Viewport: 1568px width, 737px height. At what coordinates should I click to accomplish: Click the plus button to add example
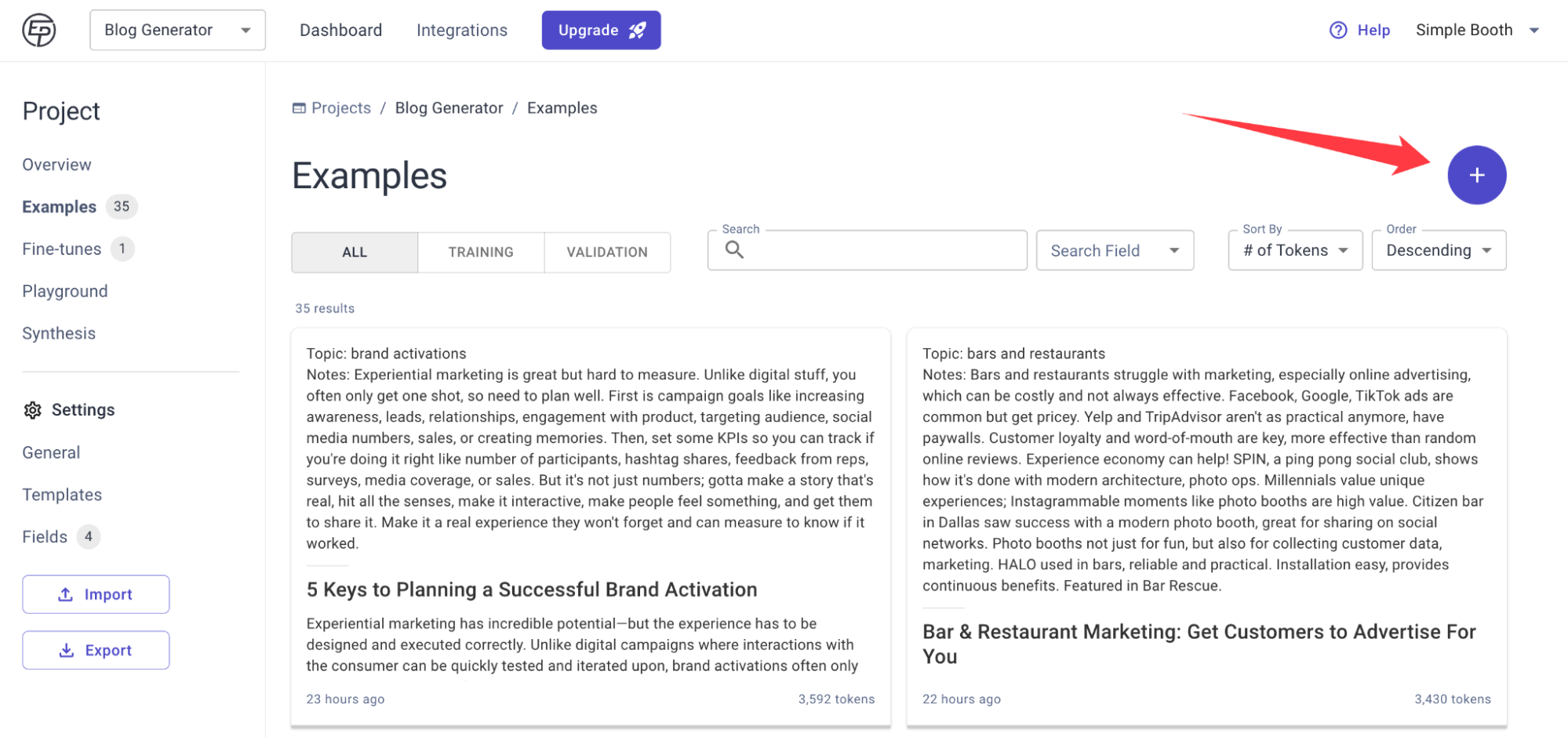click(x=1476, y=175)
